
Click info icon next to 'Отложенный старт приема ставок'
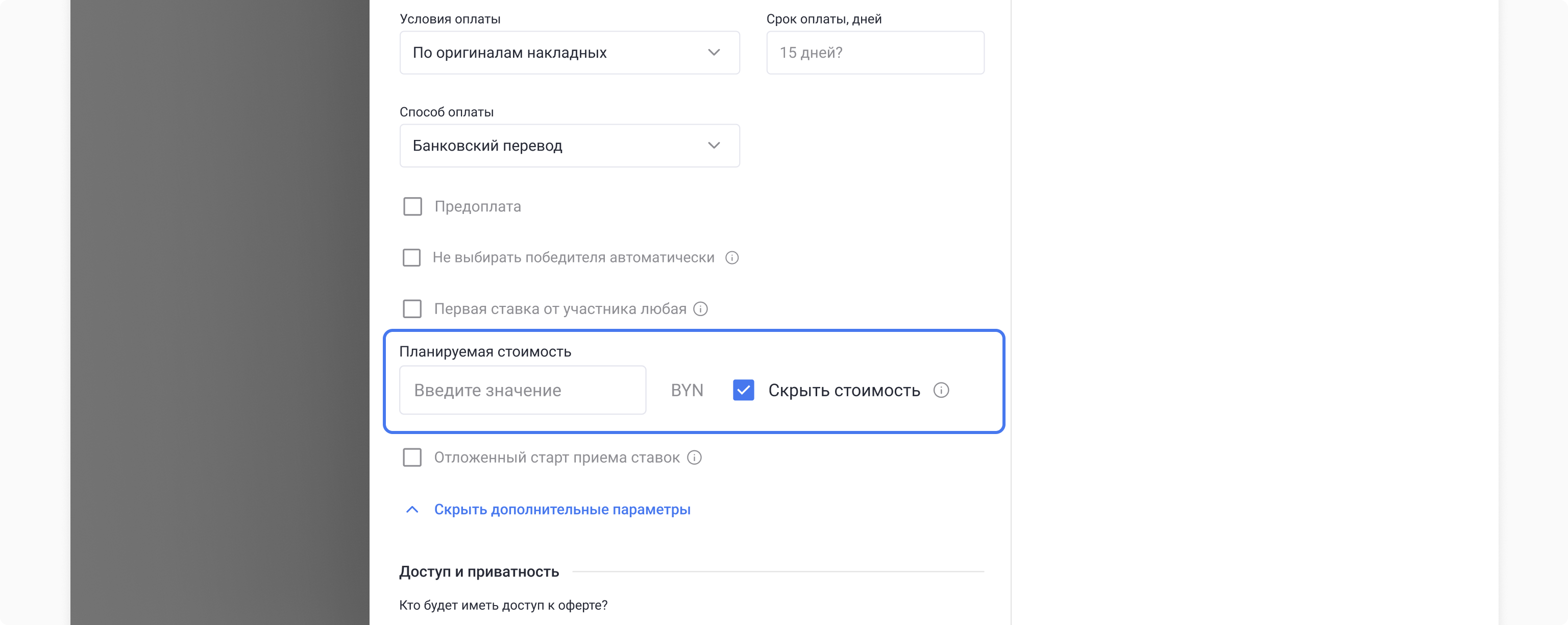[694, 458]
